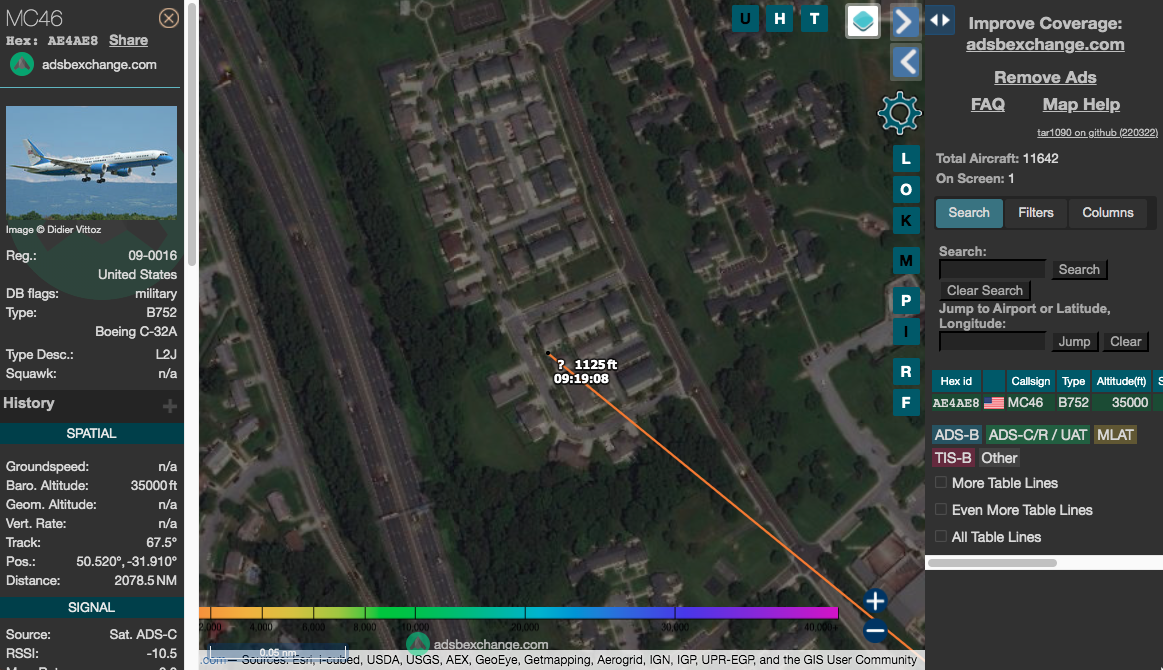
Task: Enable Even More Table Lines checkbox
Action: click(x=941, y=510)
